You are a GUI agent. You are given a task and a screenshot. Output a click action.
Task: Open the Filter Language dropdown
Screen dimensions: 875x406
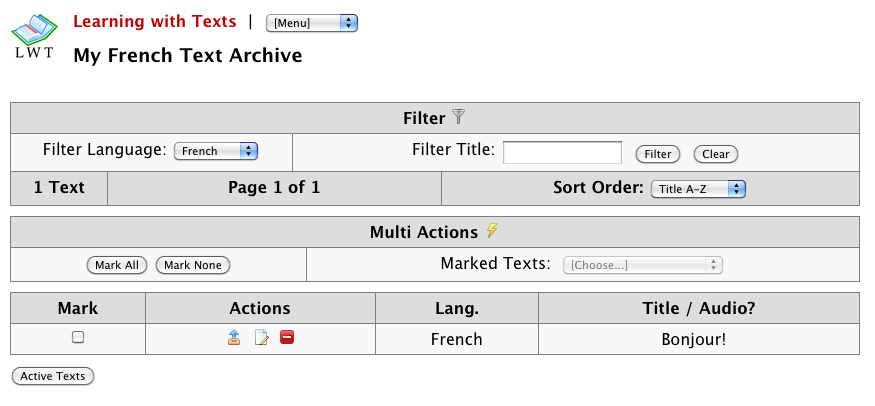[216, 151]
